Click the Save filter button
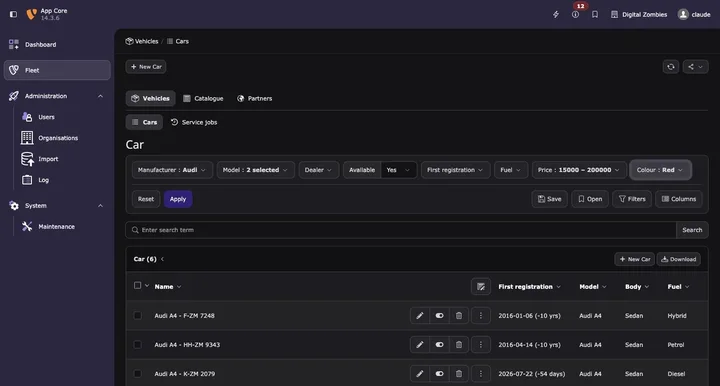This screenshot has width=720, height=386. (x=550, y=199)
